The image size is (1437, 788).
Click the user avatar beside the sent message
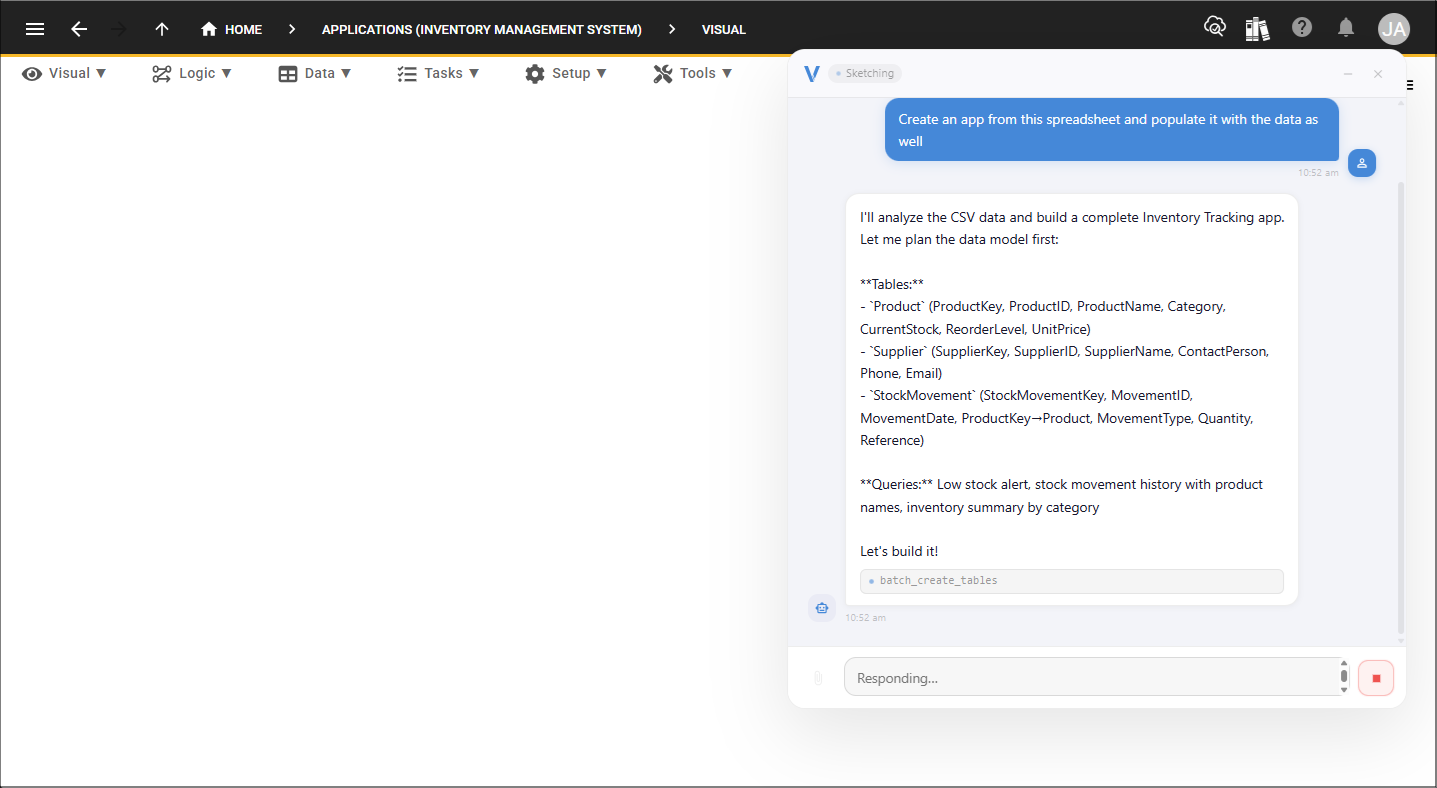pos(1362,163)
